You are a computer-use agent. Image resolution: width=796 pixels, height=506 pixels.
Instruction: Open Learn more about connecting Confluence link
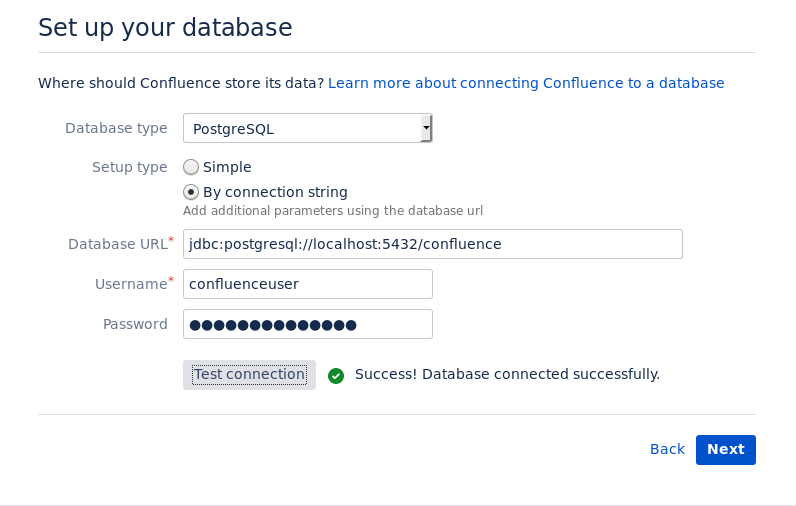[526, 83]
